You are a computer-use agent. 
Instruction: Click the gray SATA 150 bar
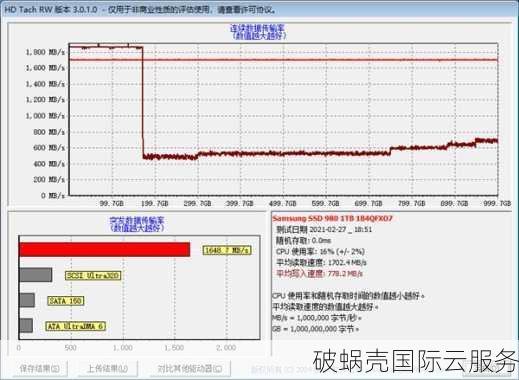[x=27, y=300]
